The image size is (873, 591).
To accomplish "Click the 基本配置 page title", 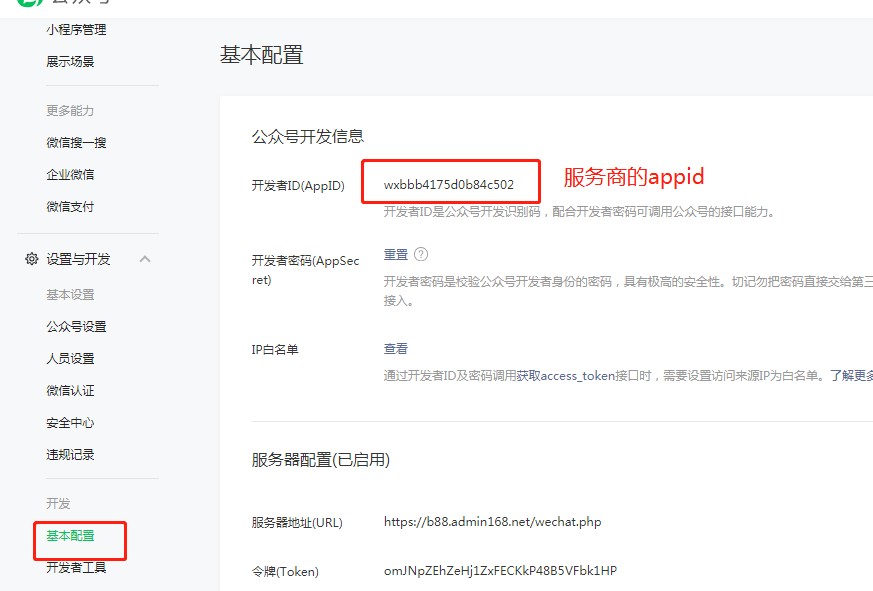I will 262,55.
